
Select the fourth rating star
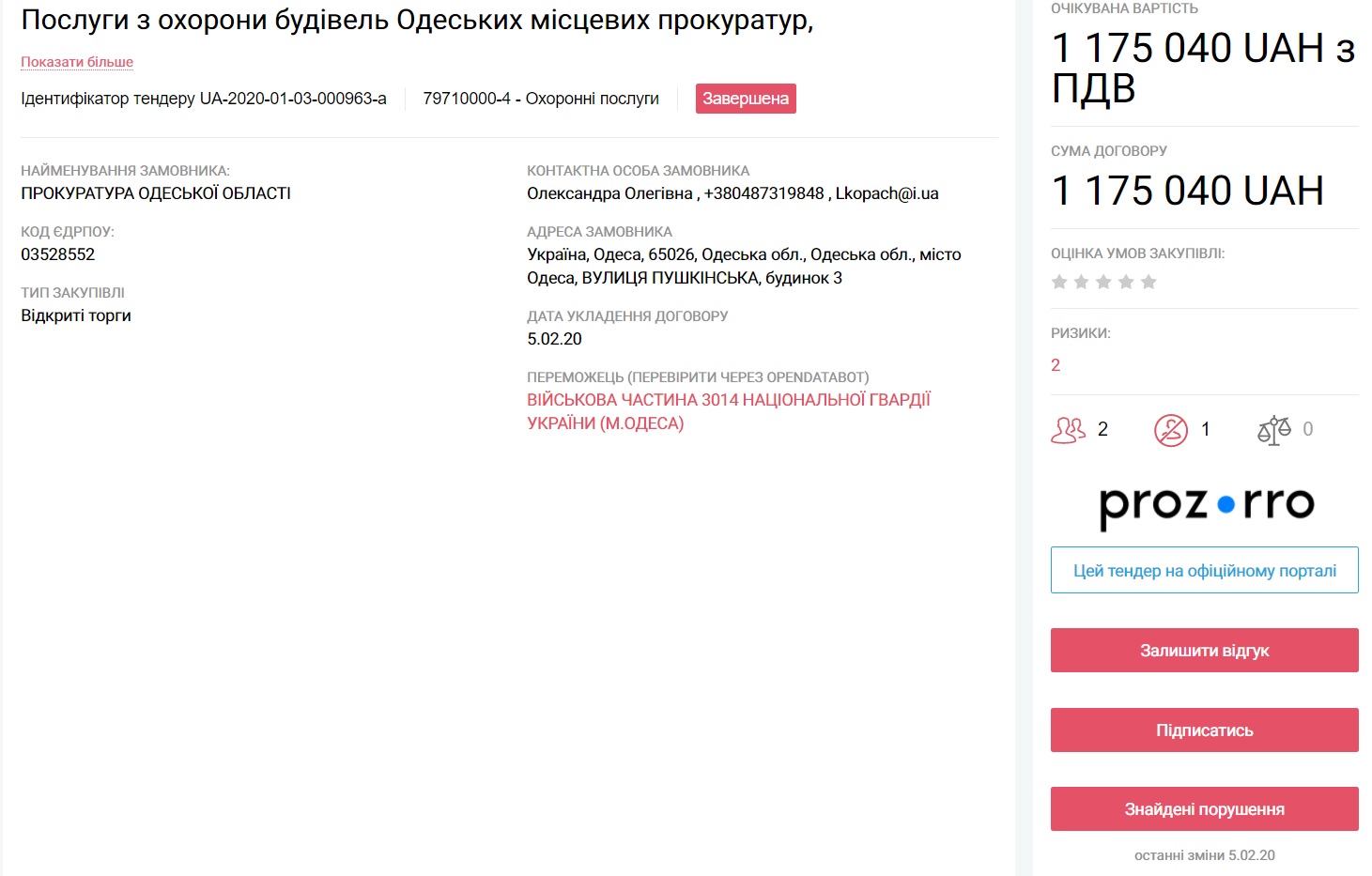[x=1126, y=282]
